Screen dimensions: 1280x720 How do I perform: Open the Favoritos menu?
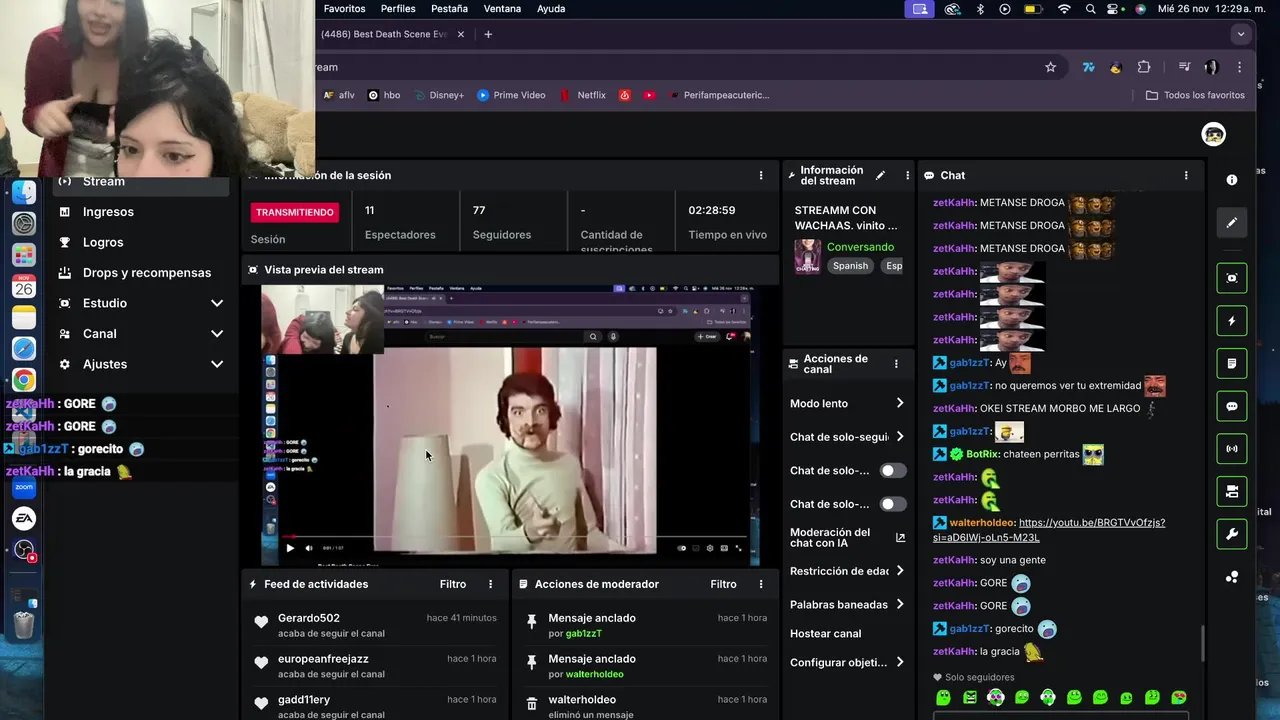click(x=344, y=9)
